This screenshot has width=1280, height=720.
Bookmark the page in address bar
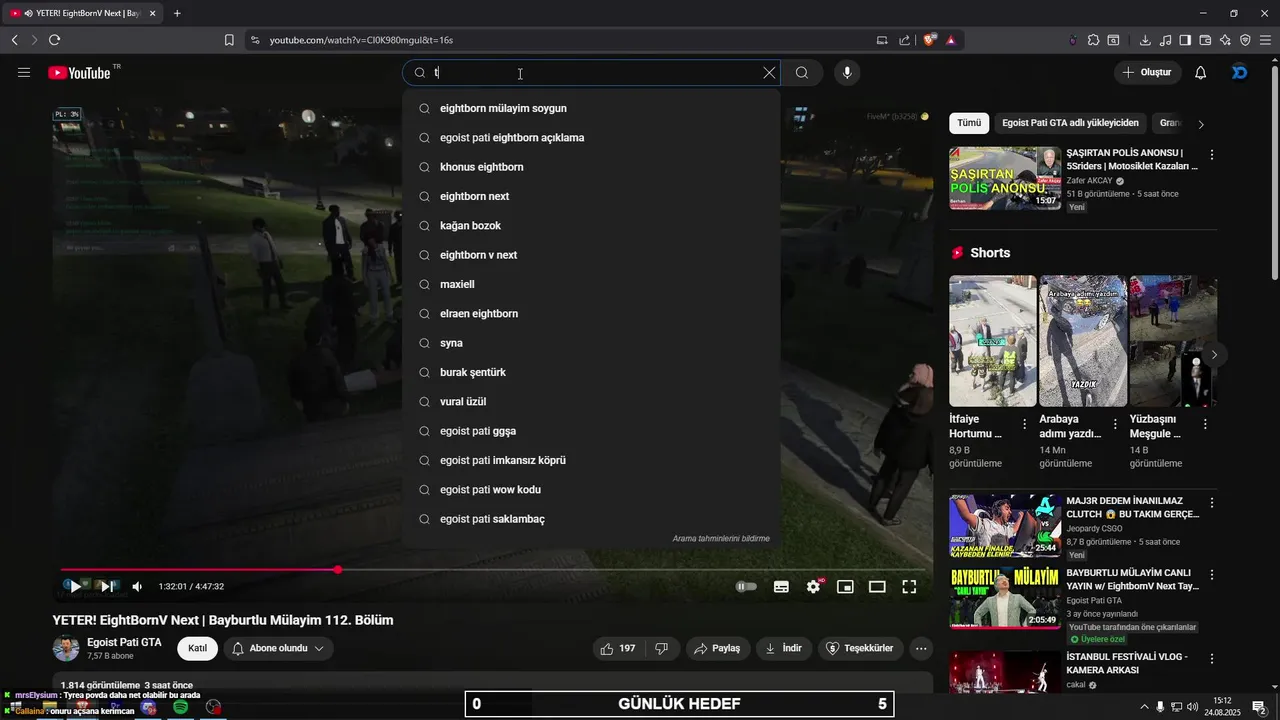click(229, 40)
